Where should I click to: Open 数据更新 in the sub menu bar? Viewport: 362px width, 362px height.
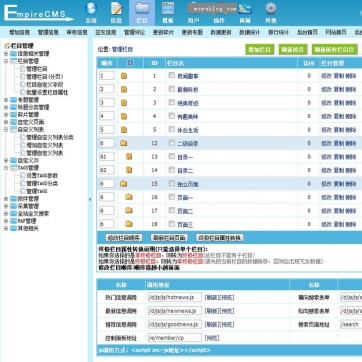221,32
